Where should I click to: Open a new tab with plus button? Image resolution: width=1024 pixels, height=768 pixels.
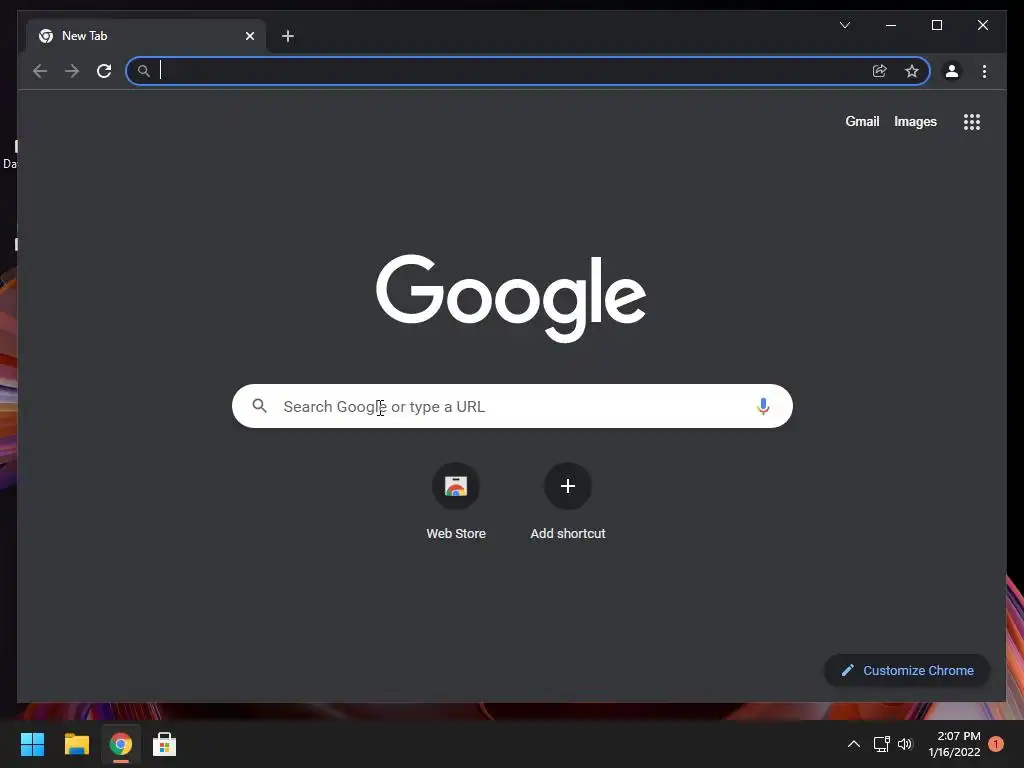pos(287,36)
